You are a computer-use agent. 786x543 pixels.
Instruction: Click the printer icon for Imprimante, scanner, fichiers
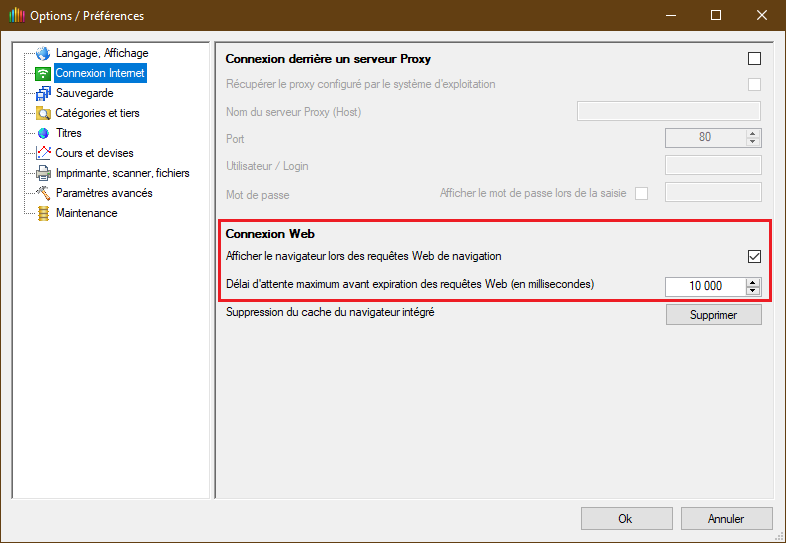pyautogui.click(x=43, y=173)
